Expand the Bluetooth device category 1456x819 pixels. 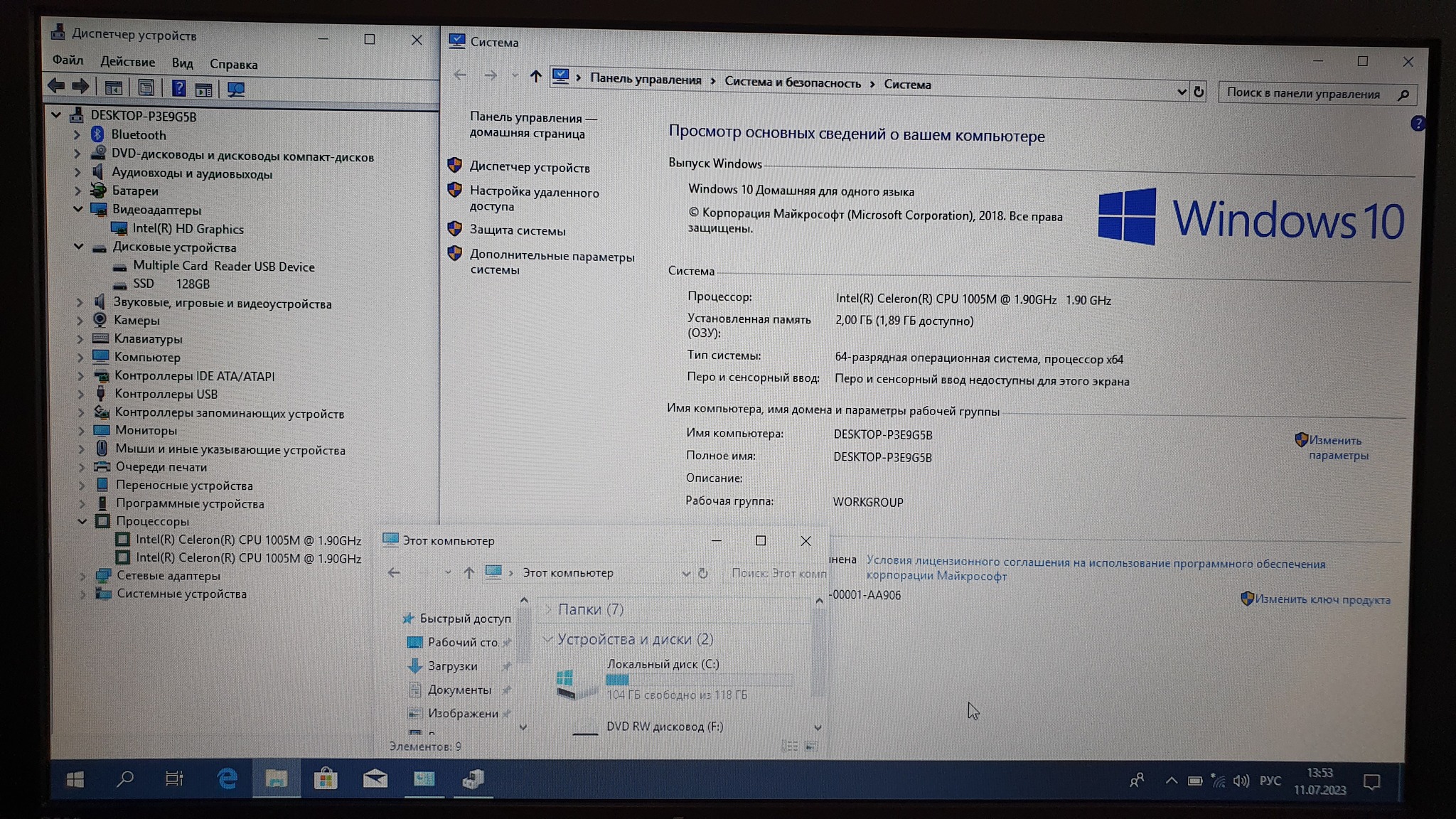tap(77, 134)
